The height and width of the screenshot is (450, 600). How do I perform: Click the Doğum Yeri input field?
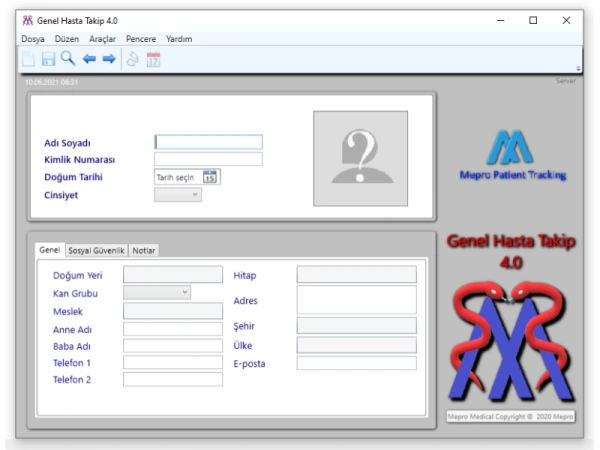coord(173,274)
